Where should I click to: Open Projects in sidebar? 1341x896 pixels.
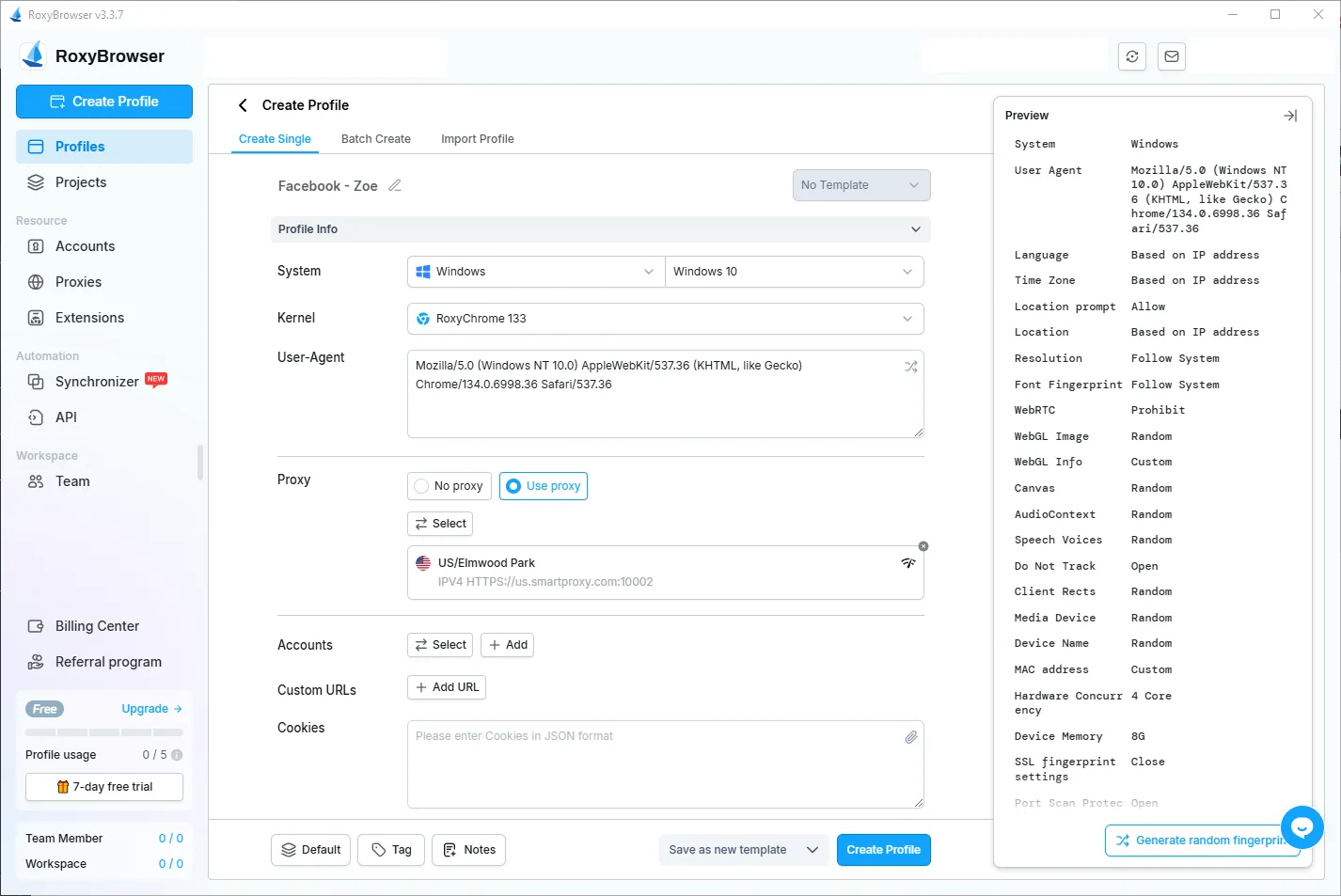pos(104,182)
